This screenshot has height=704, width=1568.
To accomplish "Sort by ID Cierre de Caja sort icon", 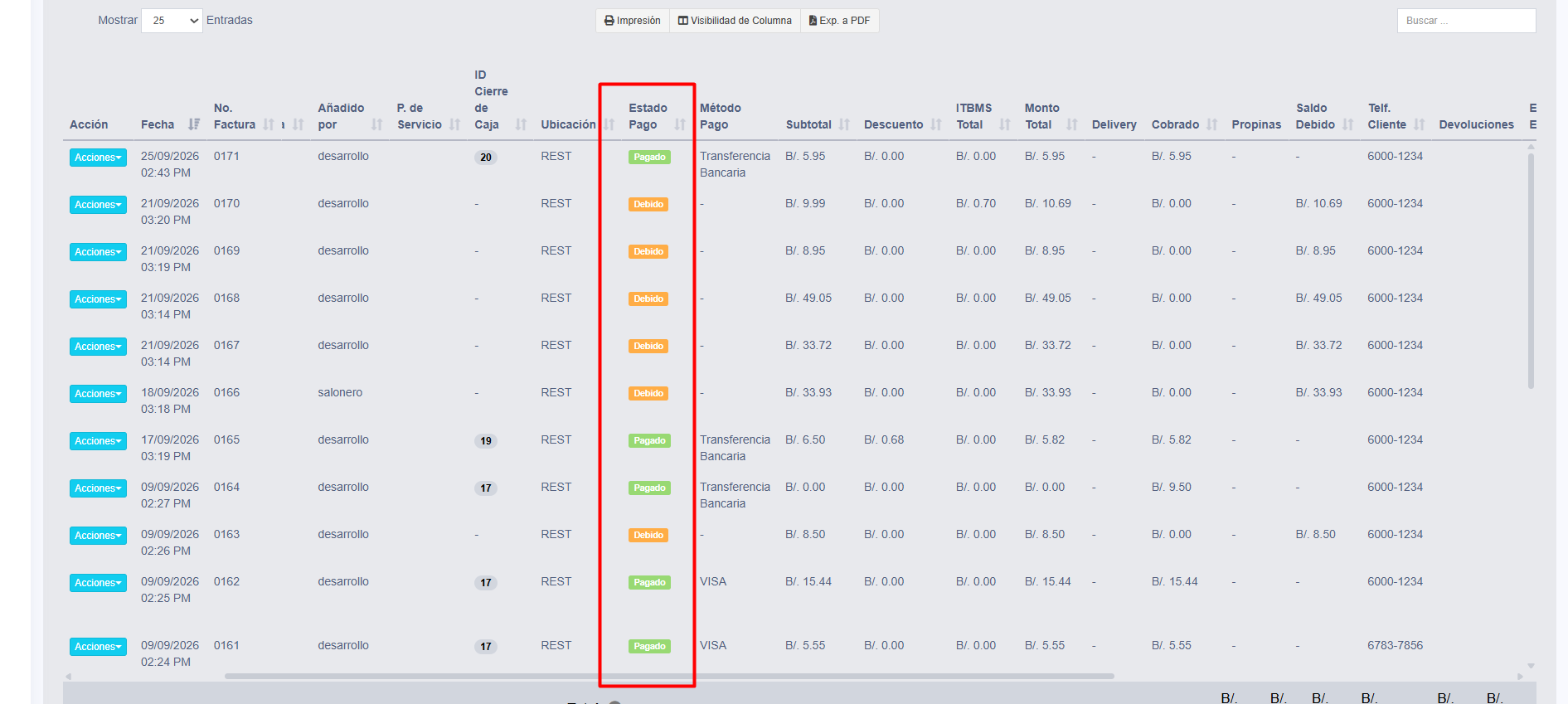I will point(521,124).
